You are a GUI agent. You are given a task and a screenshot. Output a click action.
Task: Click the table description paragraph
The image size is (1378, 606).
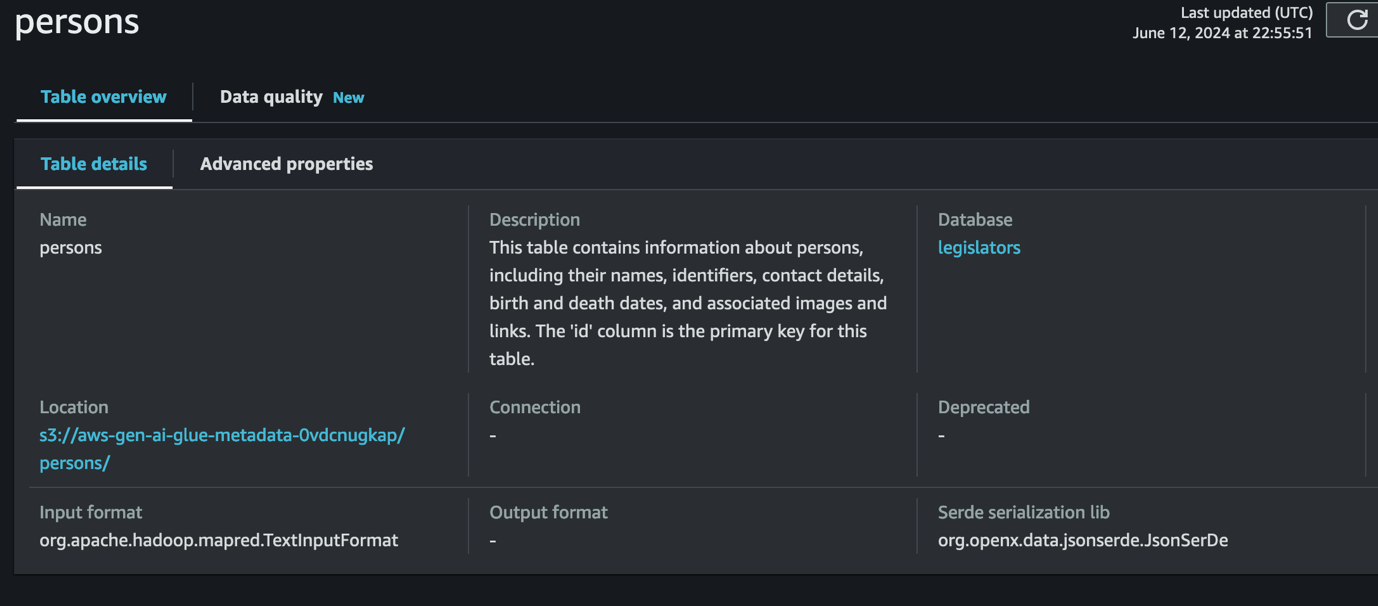[688, 303]
